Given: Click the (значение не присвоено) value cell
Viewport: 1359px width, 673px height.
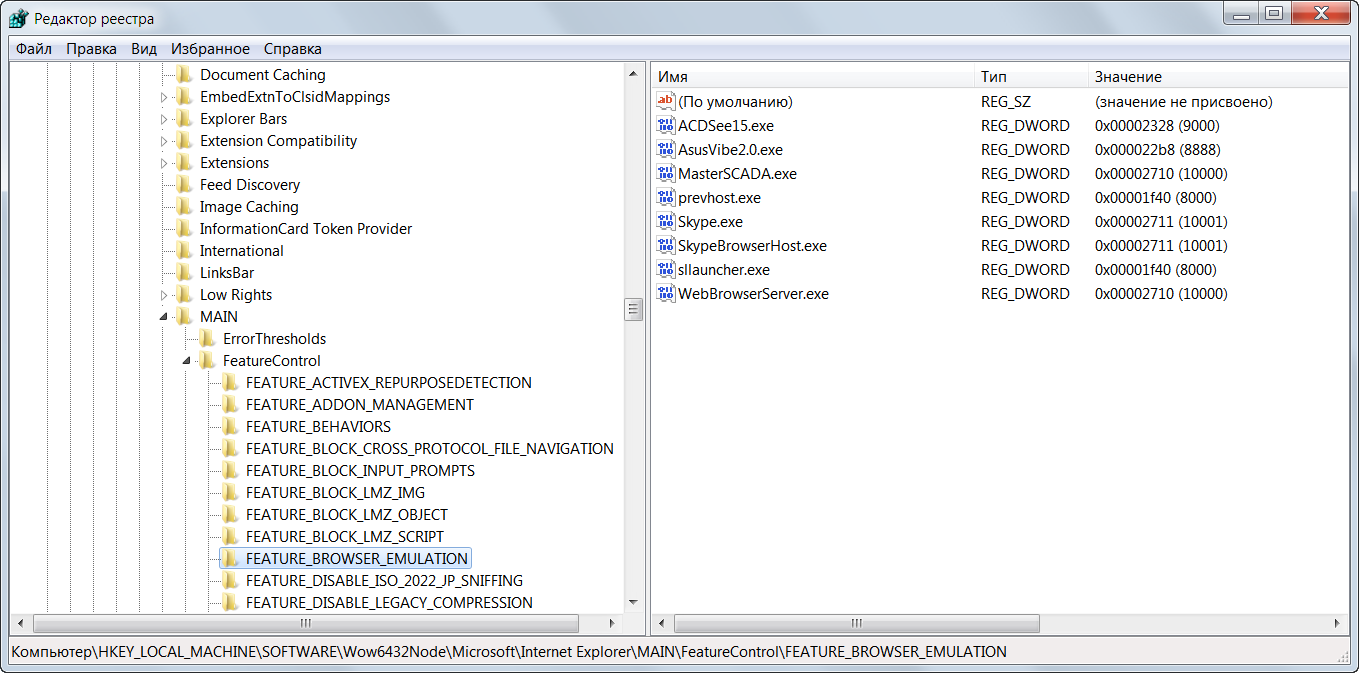Looking at the screenshot, I should pos(1184,101).
